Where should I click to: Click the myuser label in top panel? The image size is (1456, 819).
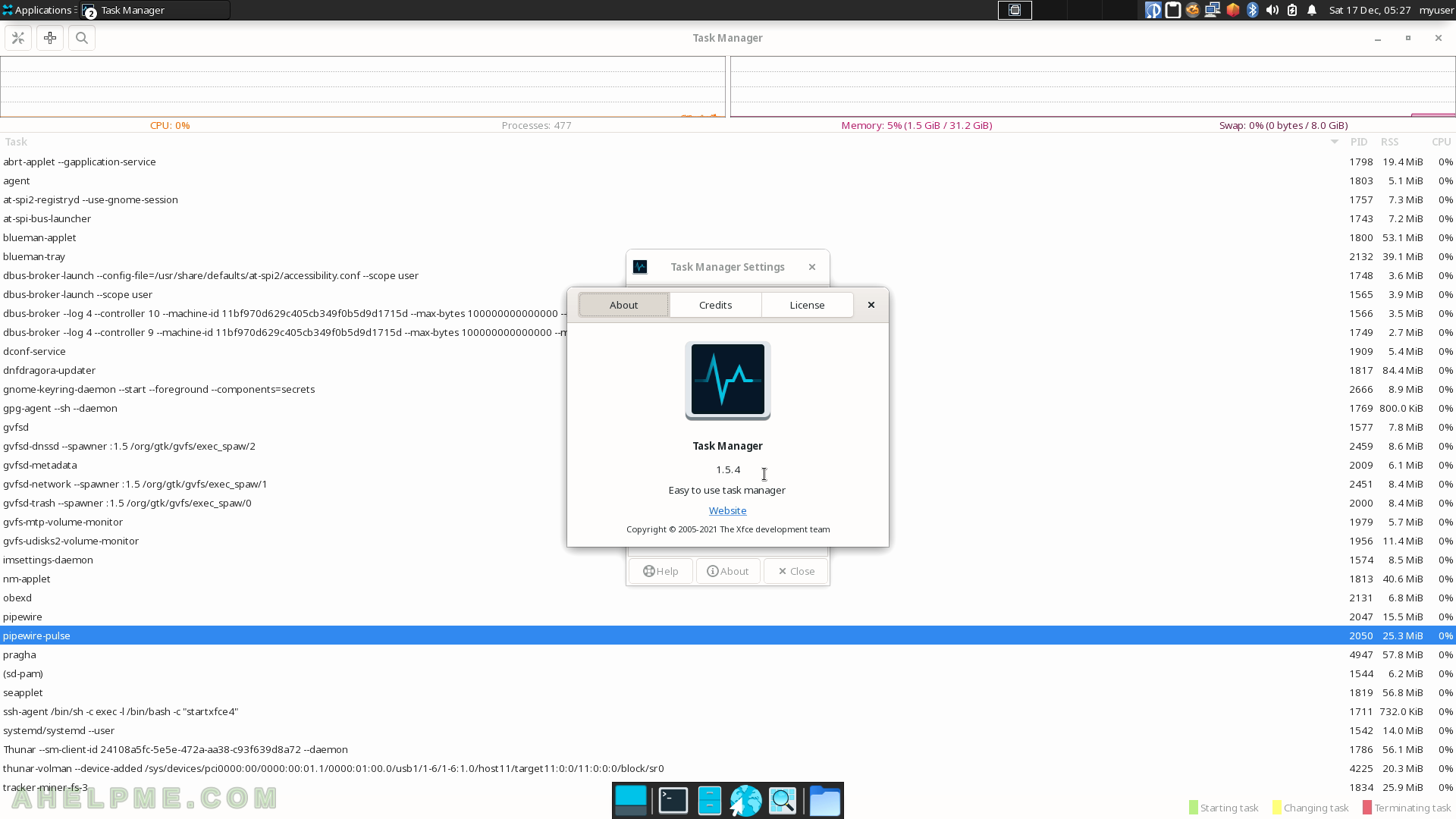(1436, 10)
